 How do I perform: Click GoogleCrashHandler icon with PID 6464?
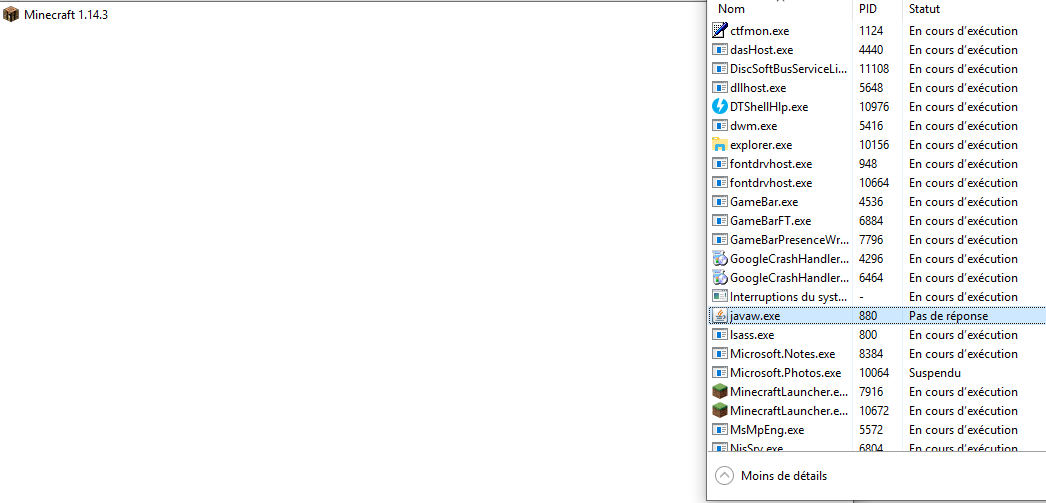coord(719,278)
